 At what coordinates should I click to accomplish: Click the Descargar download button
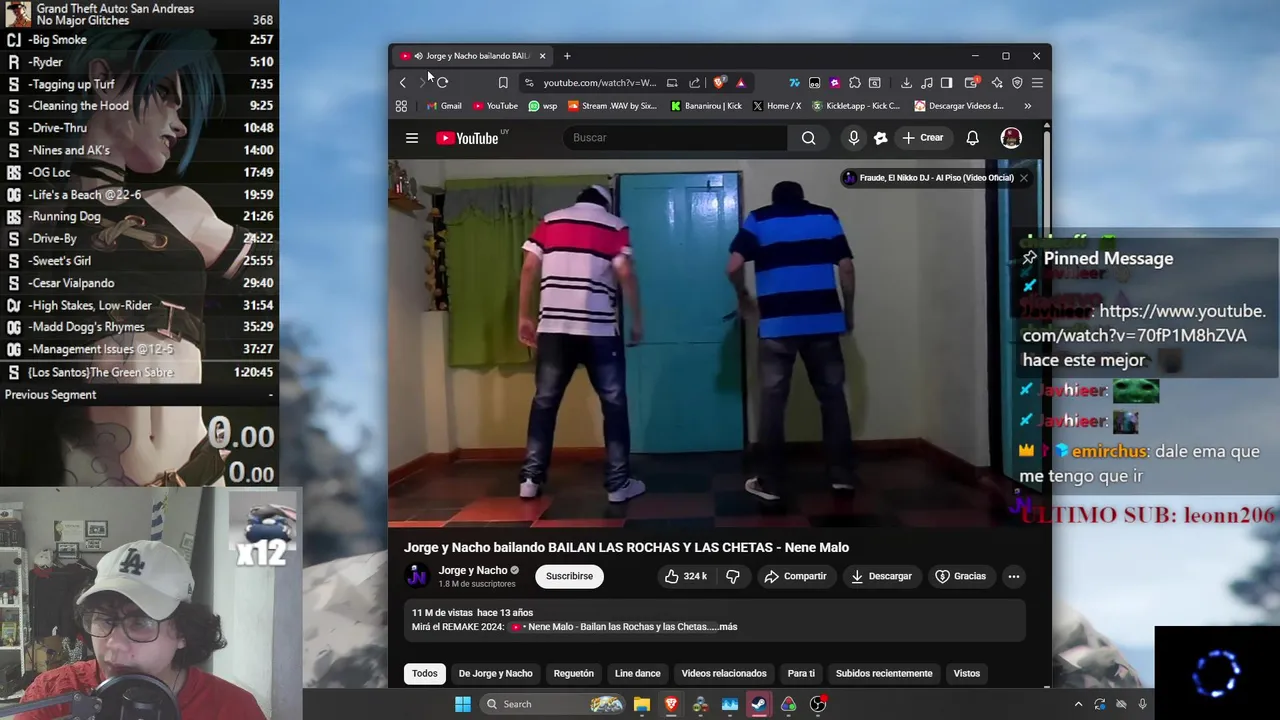tap(881, 576)
